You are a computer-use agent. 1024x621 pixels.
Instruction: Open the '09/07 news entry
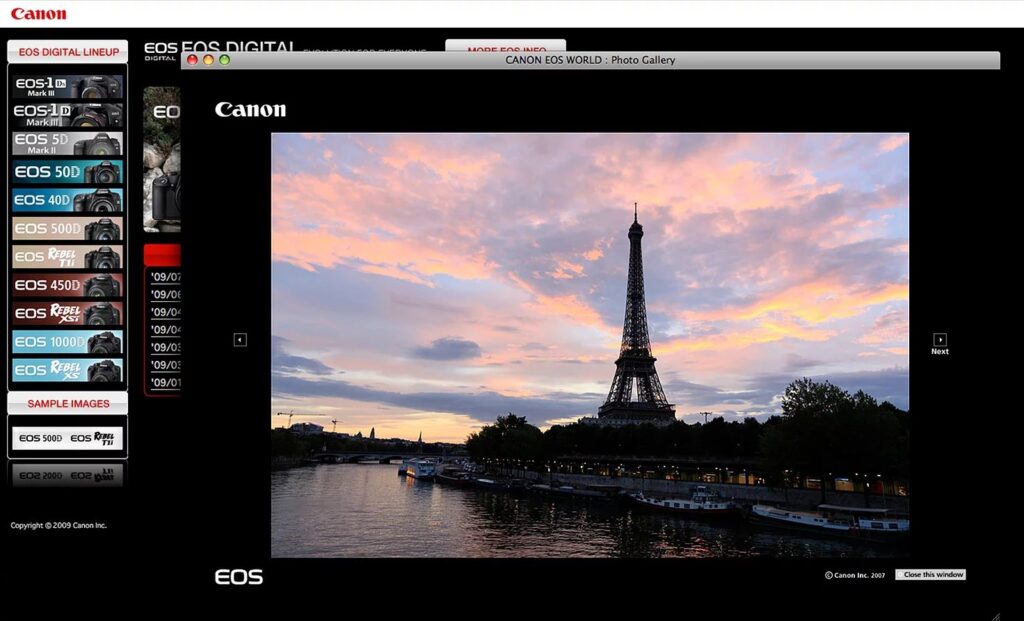tap(165, 277)
